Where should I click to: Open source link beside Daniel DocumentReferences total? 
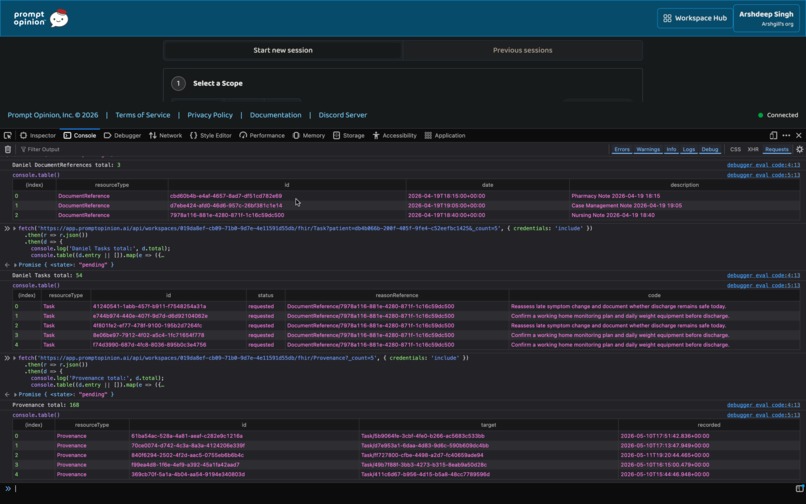tap(763, 165)
